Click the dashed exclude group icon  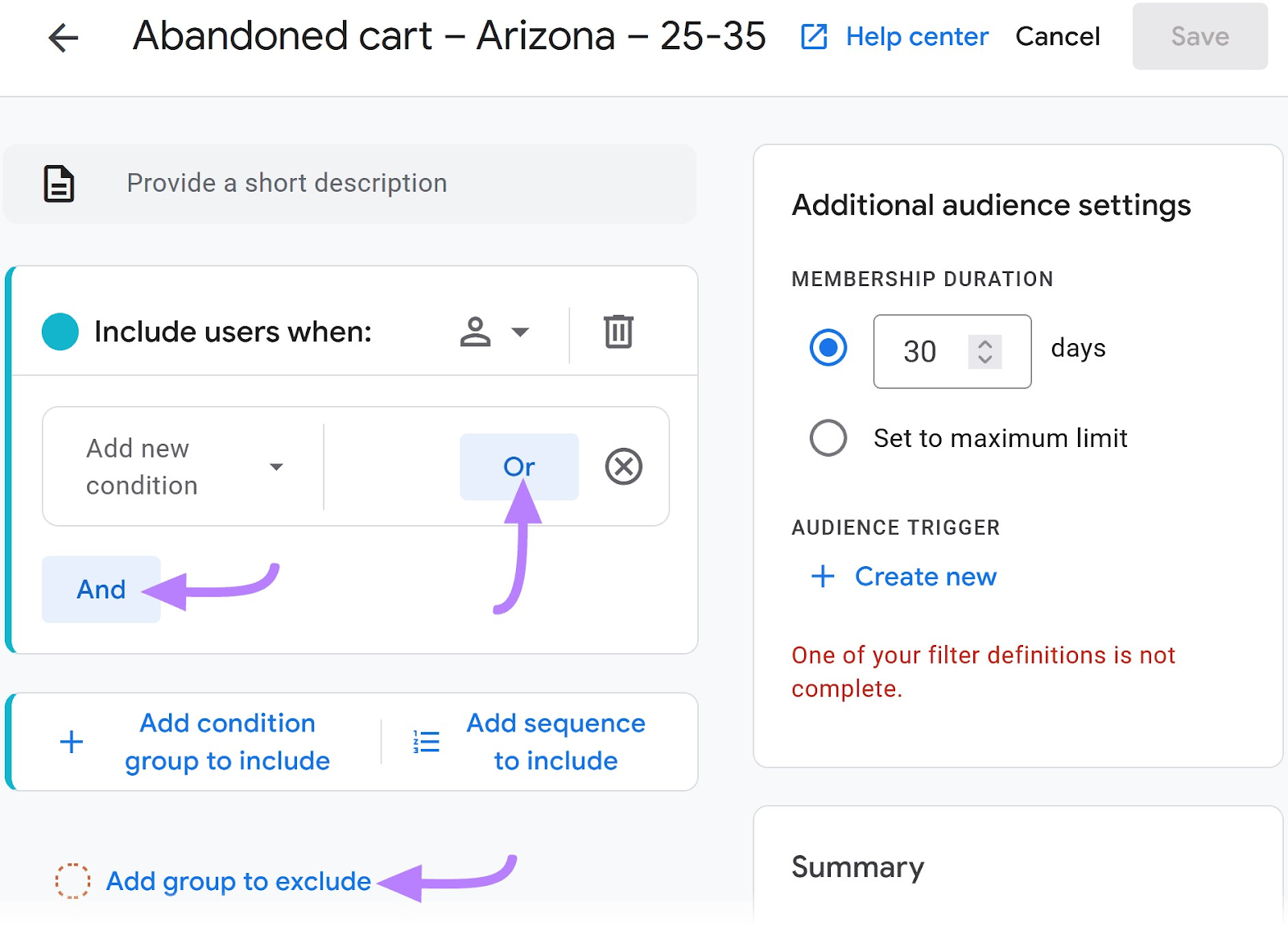click(73, 881)
